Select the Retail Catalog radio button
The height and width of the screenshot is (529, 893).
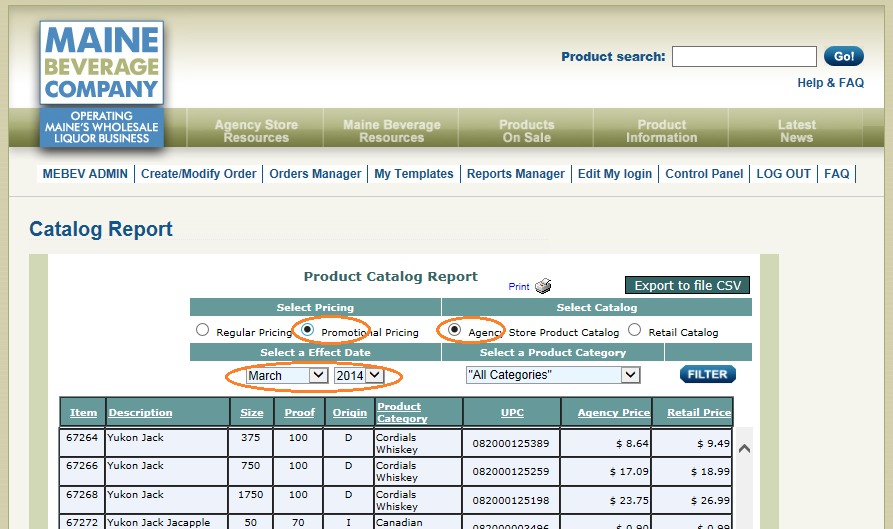634,330
